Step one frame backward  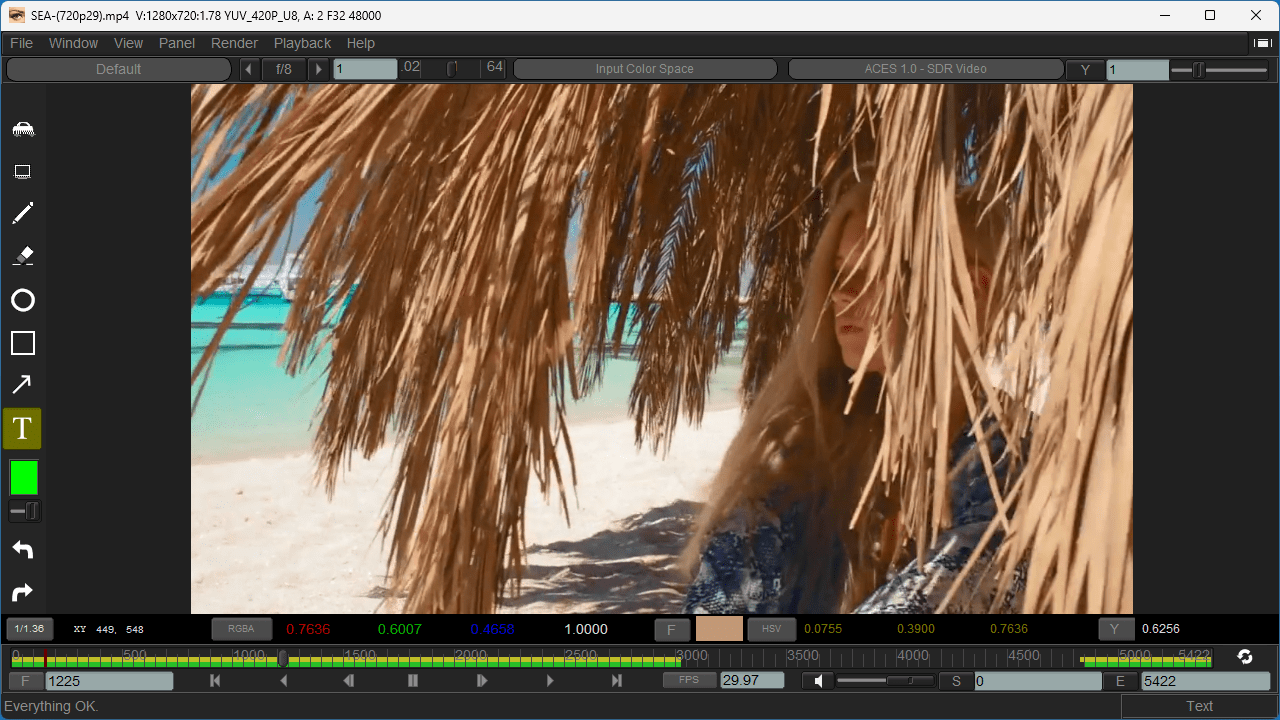348,681
